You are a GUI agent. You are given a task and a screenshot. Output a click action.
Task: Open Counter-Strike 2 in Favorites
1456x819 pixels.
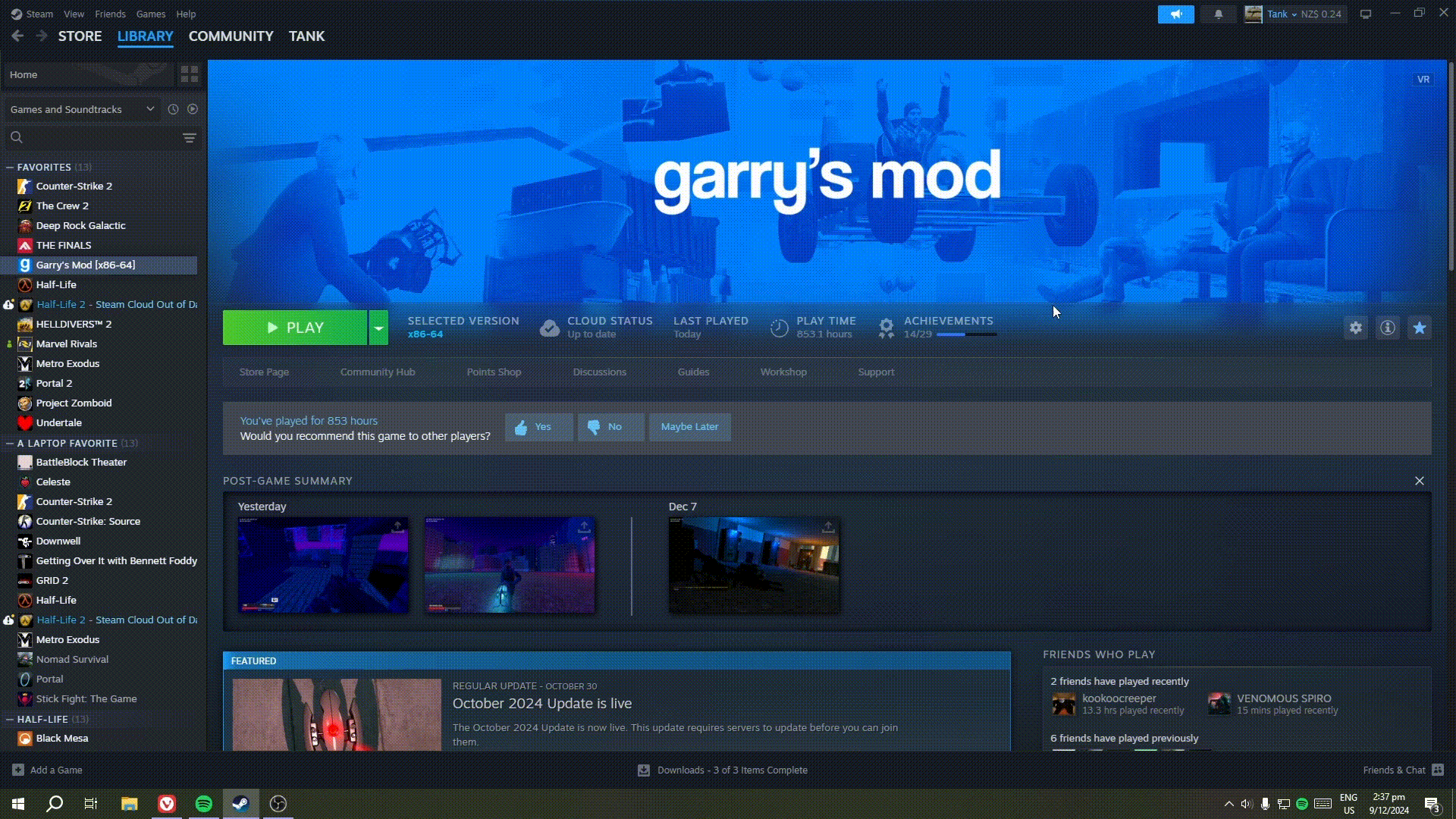tap(74, 186)
